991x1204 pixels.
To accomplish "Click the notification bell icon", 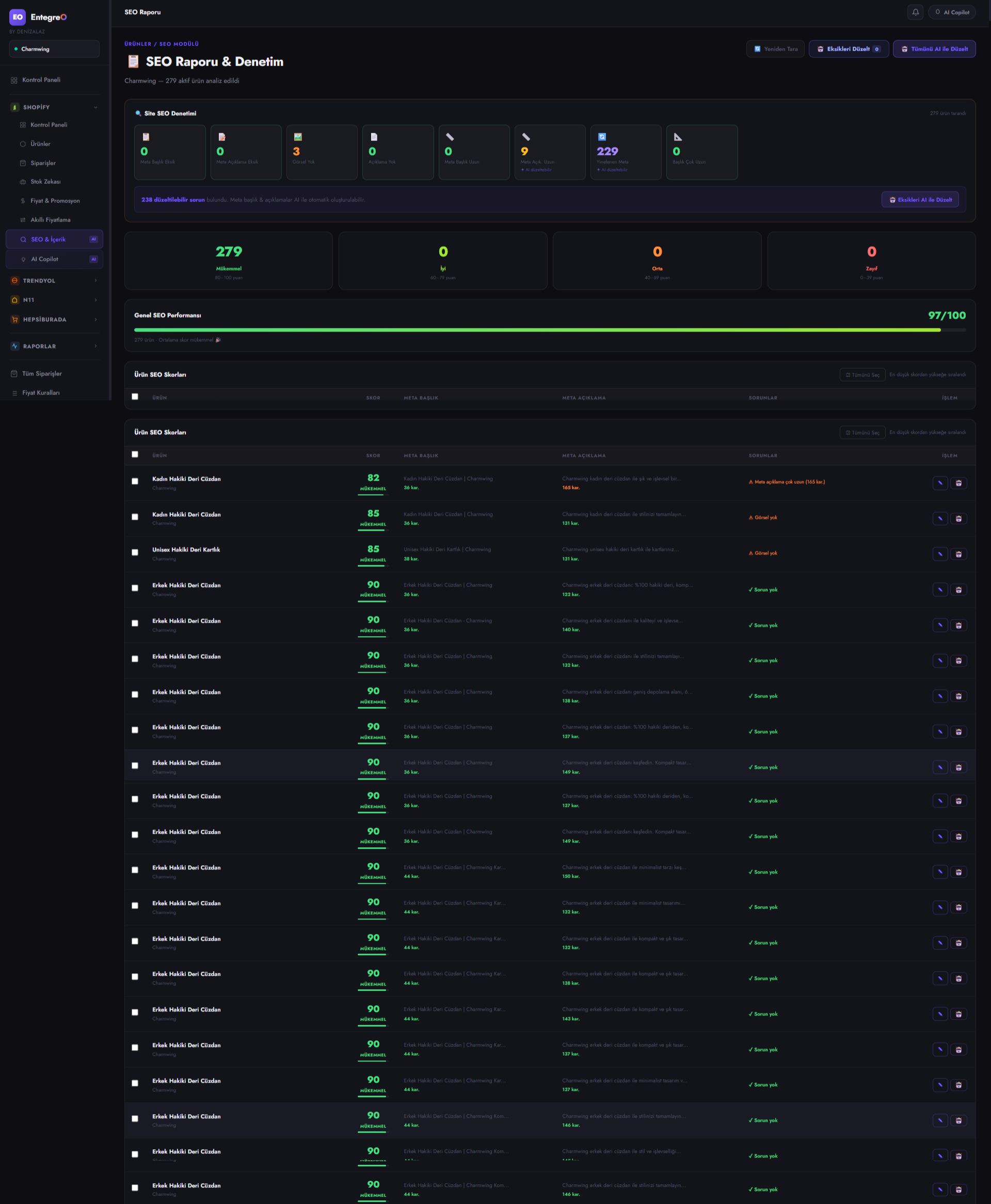I will (915, 12).
